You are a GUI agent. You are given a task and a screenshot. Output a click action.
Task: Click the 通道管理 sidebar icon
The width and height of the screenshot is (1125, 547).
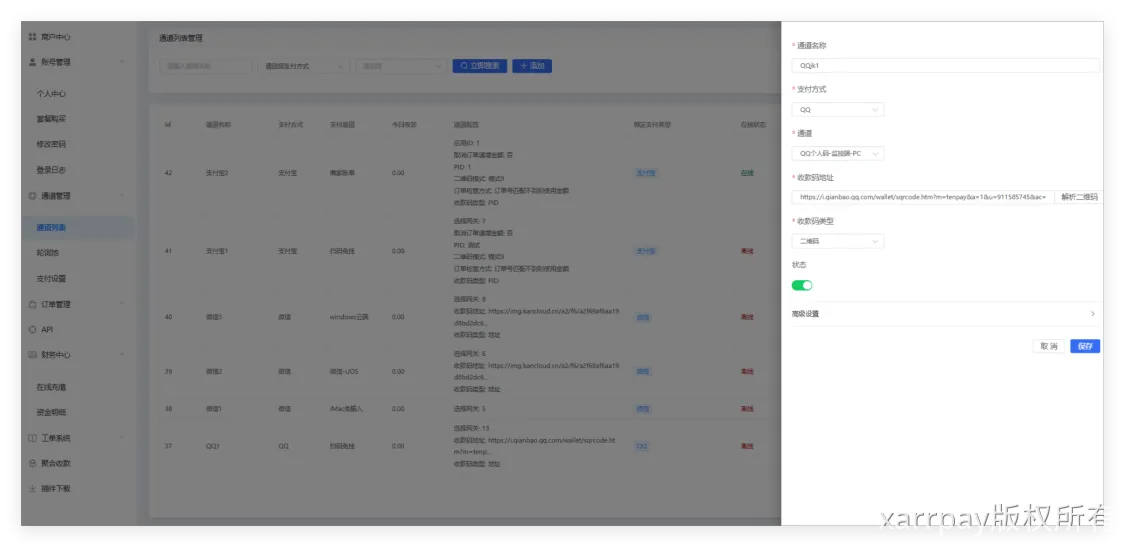click(32, 196)
